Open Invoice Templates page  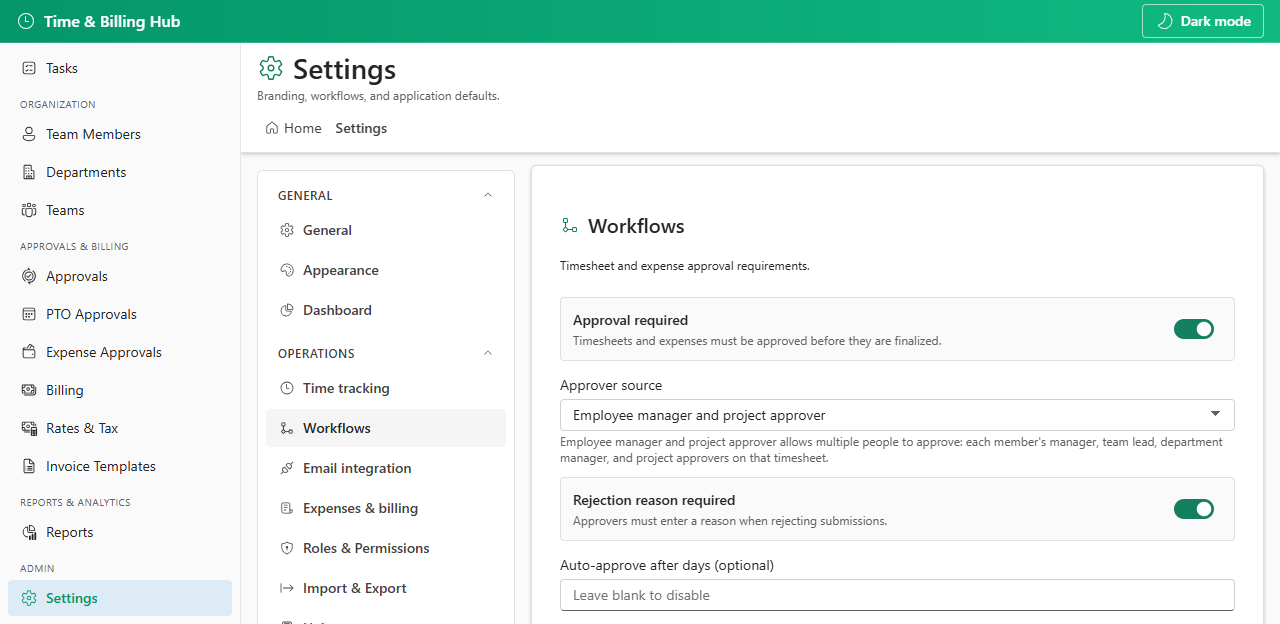tap(120, 466)
